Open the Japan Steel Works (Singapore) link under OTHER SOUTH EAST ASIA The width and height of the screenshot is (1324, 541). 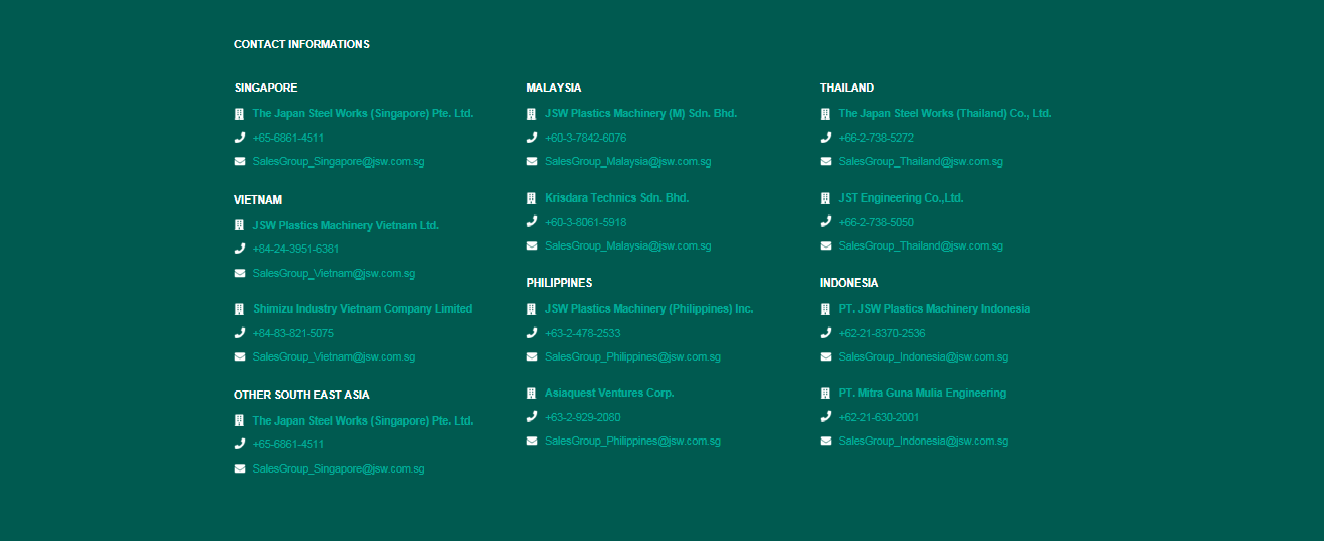click(x=362, y=421)
